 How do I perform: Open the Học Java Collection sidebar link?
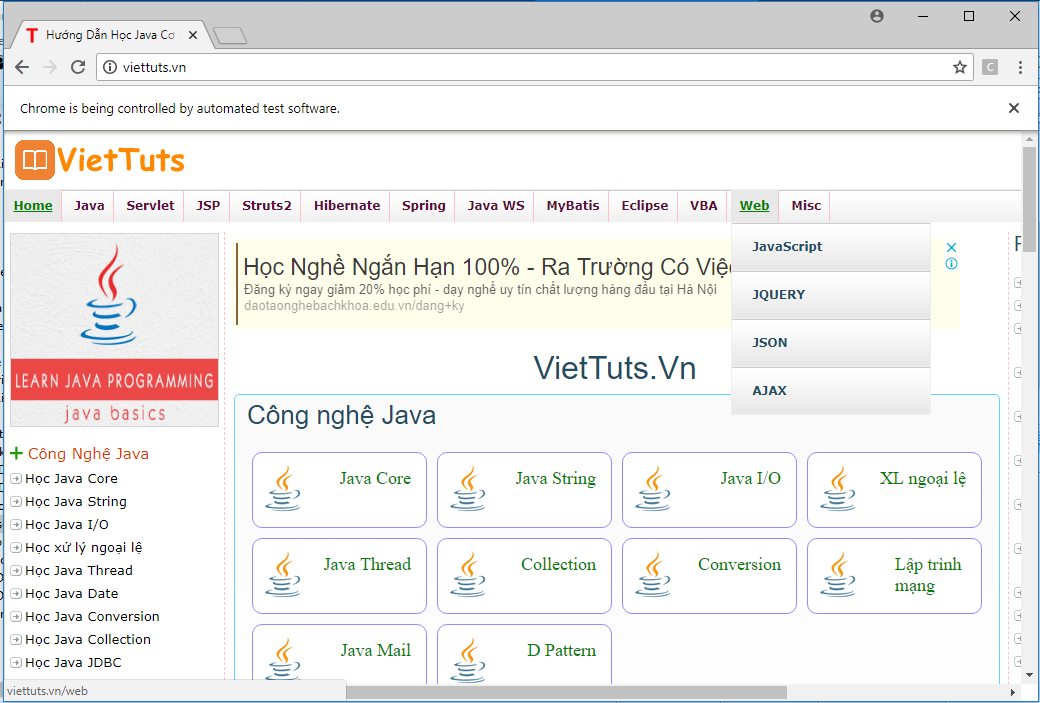tap(88, 639)
